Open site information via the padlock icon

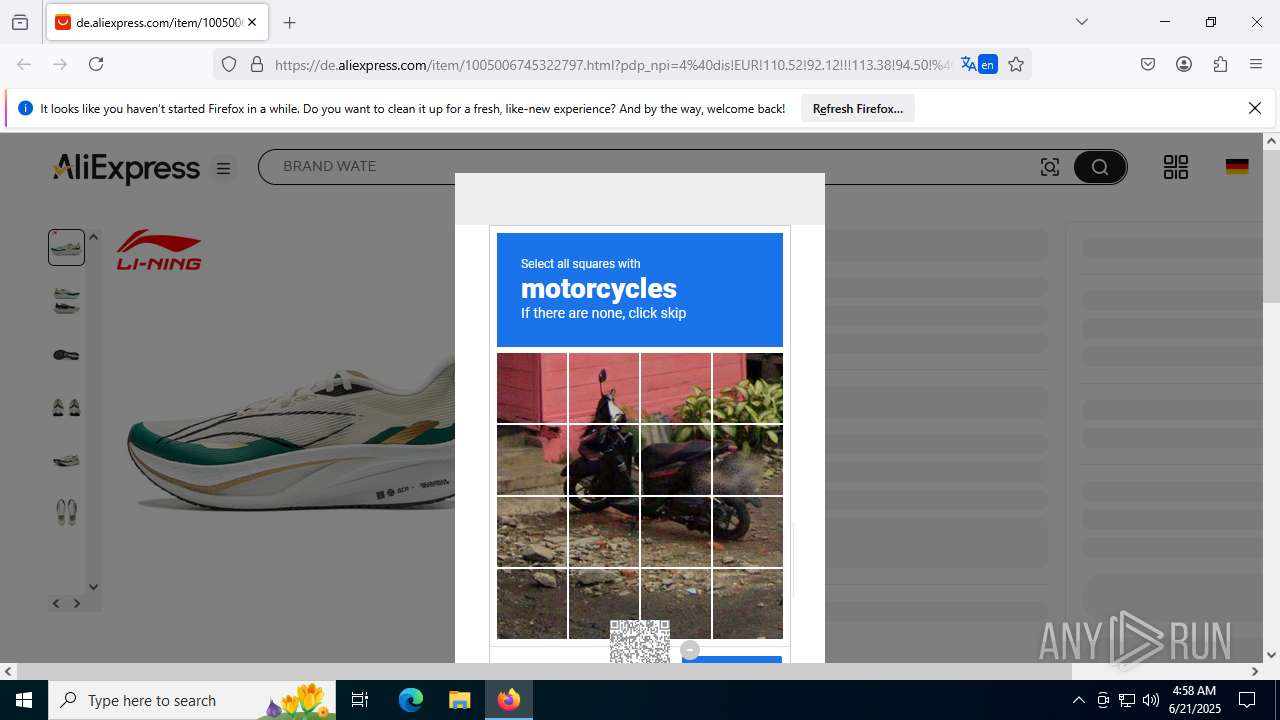[x=257, y=64]
